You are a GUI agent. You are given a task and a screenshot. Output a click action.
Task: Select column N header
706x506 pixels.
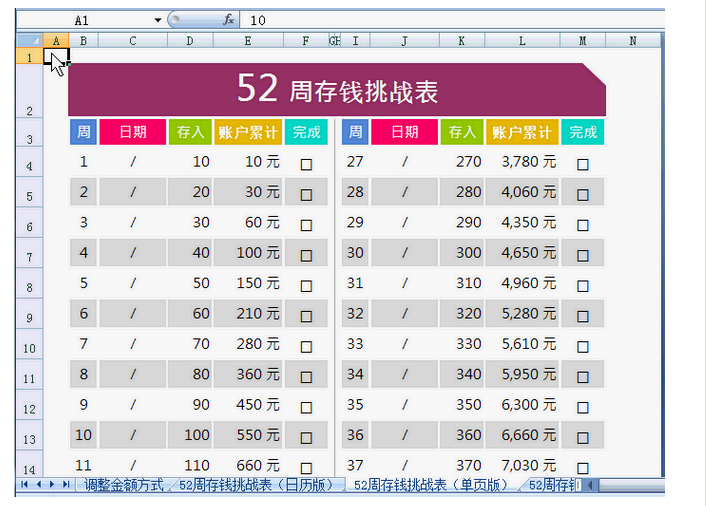tap(633, 41)
